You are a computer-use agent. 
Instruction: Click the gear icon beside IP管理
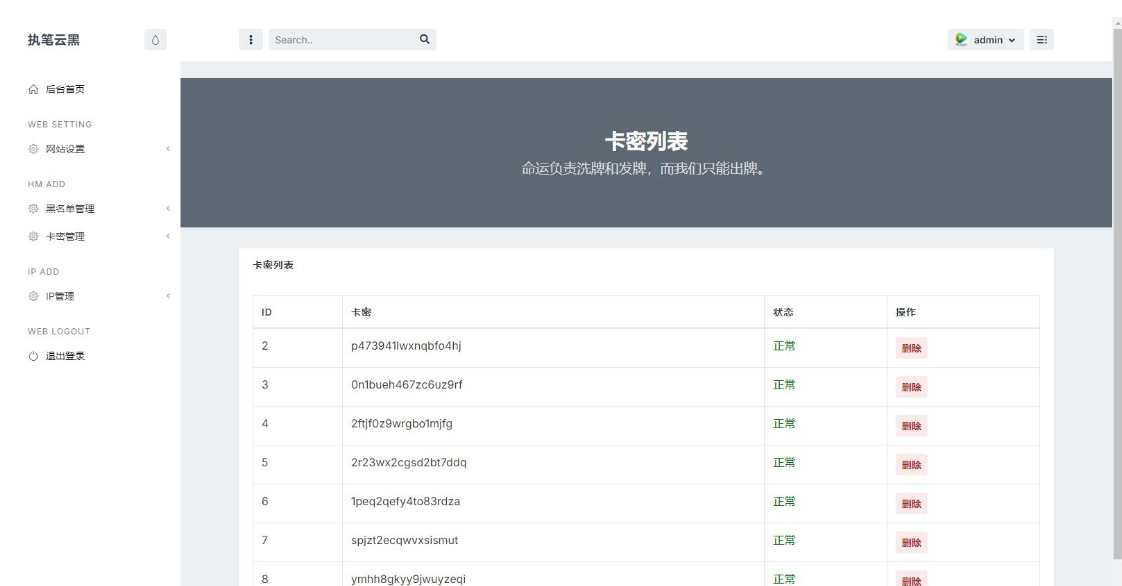click(34, 295)
